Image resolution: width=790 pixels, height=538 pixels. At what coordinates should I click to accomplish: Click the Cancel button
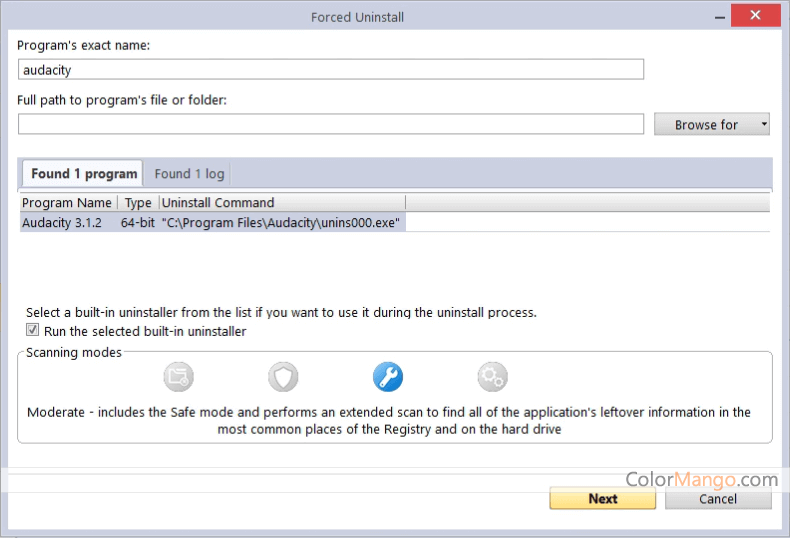tap(717, 498)
